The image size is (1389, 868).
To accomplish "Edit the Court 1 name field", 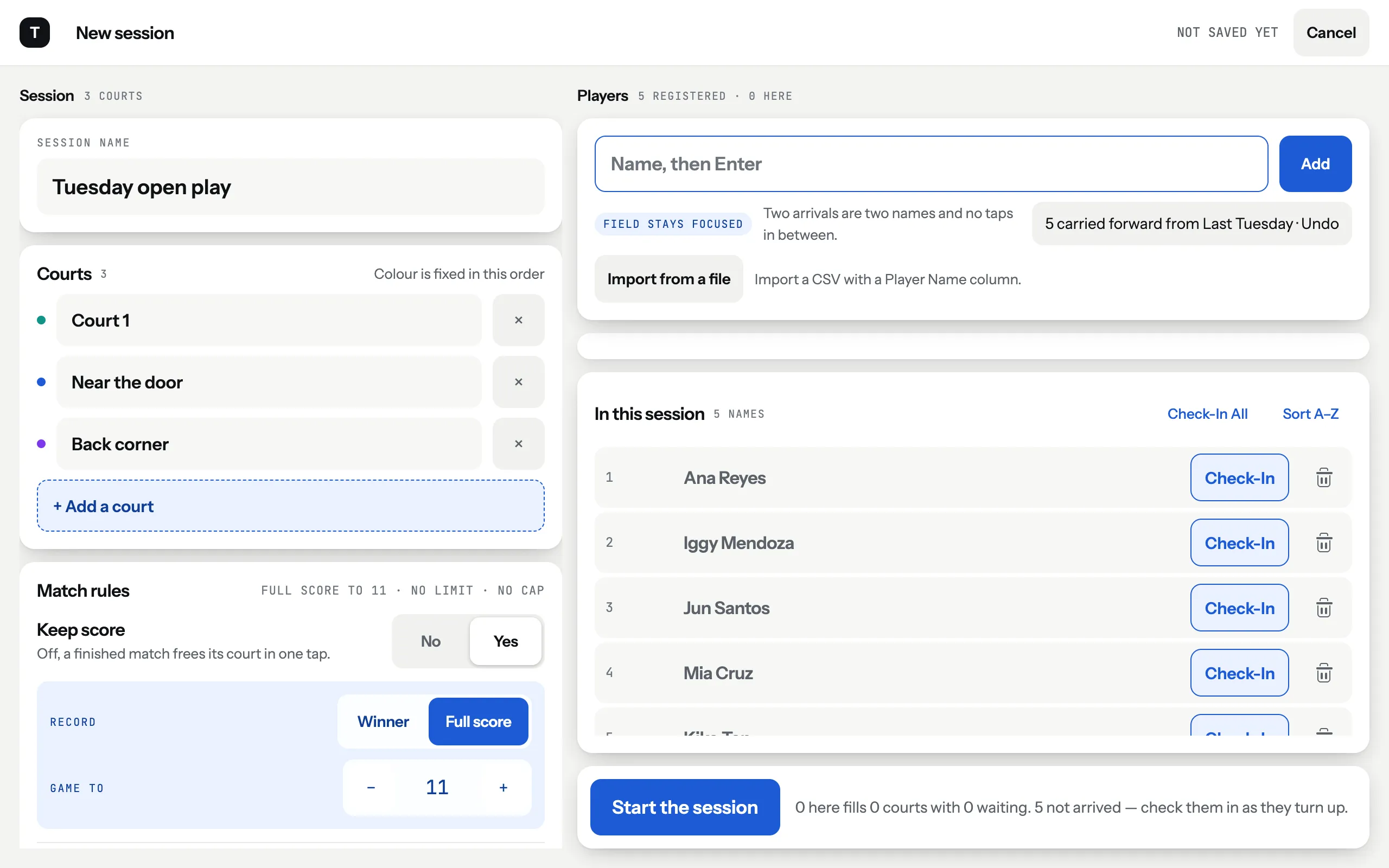I will [269, 320].
